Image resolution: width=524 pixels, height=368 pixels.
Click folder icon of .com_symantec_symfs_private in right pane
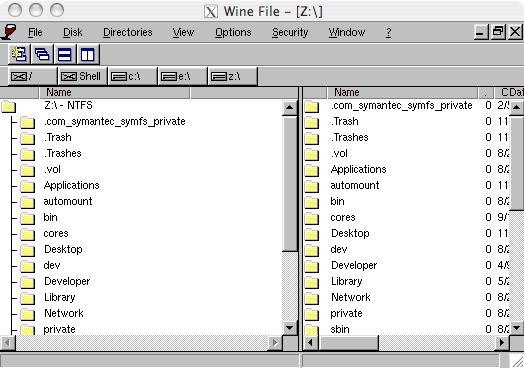tap(311, 106)
